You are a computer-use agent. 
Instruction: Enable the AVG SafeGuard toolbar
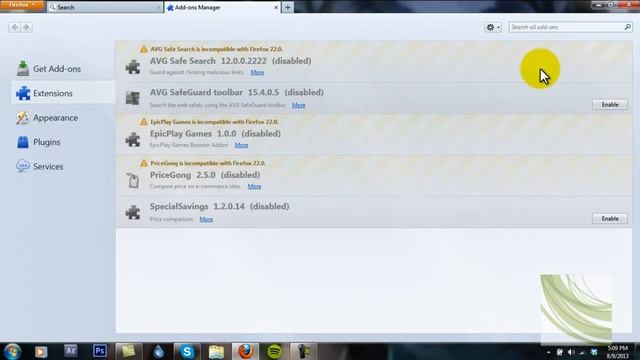pyautogui.click(x=610, y=104)
